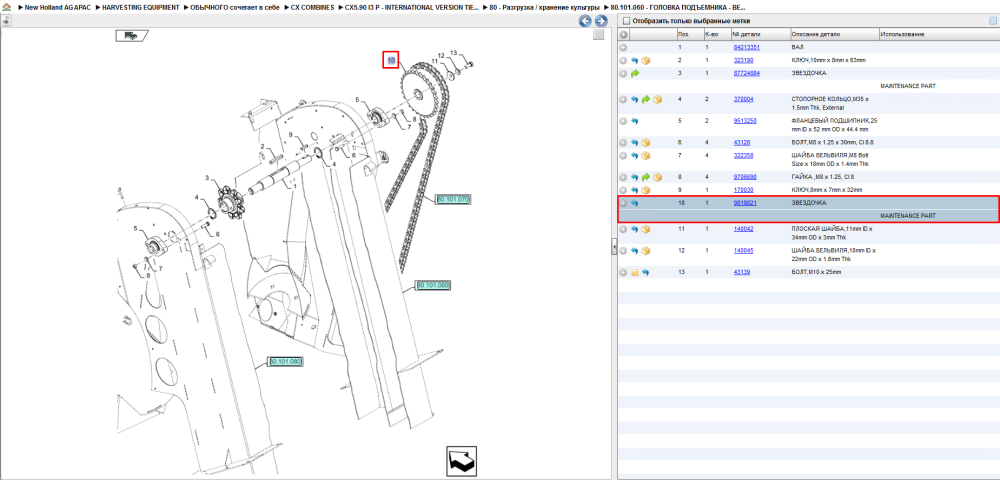Open part number link 323190
This screenshot has height=480, width=1000.
[x=743, y=61]
